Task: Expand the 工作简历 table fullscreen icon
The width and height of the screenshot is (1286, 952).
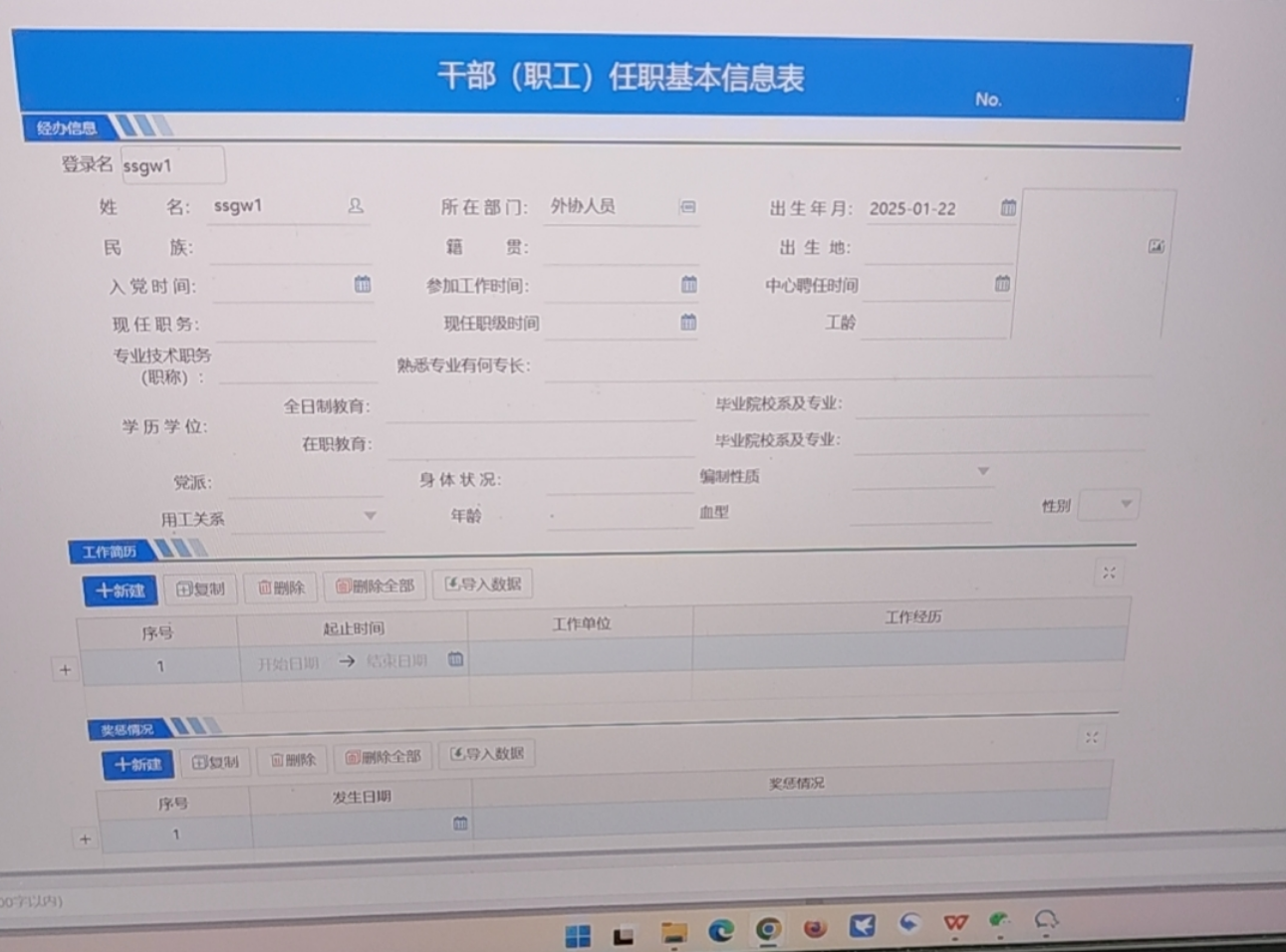Action: (x=1109, y=573)
